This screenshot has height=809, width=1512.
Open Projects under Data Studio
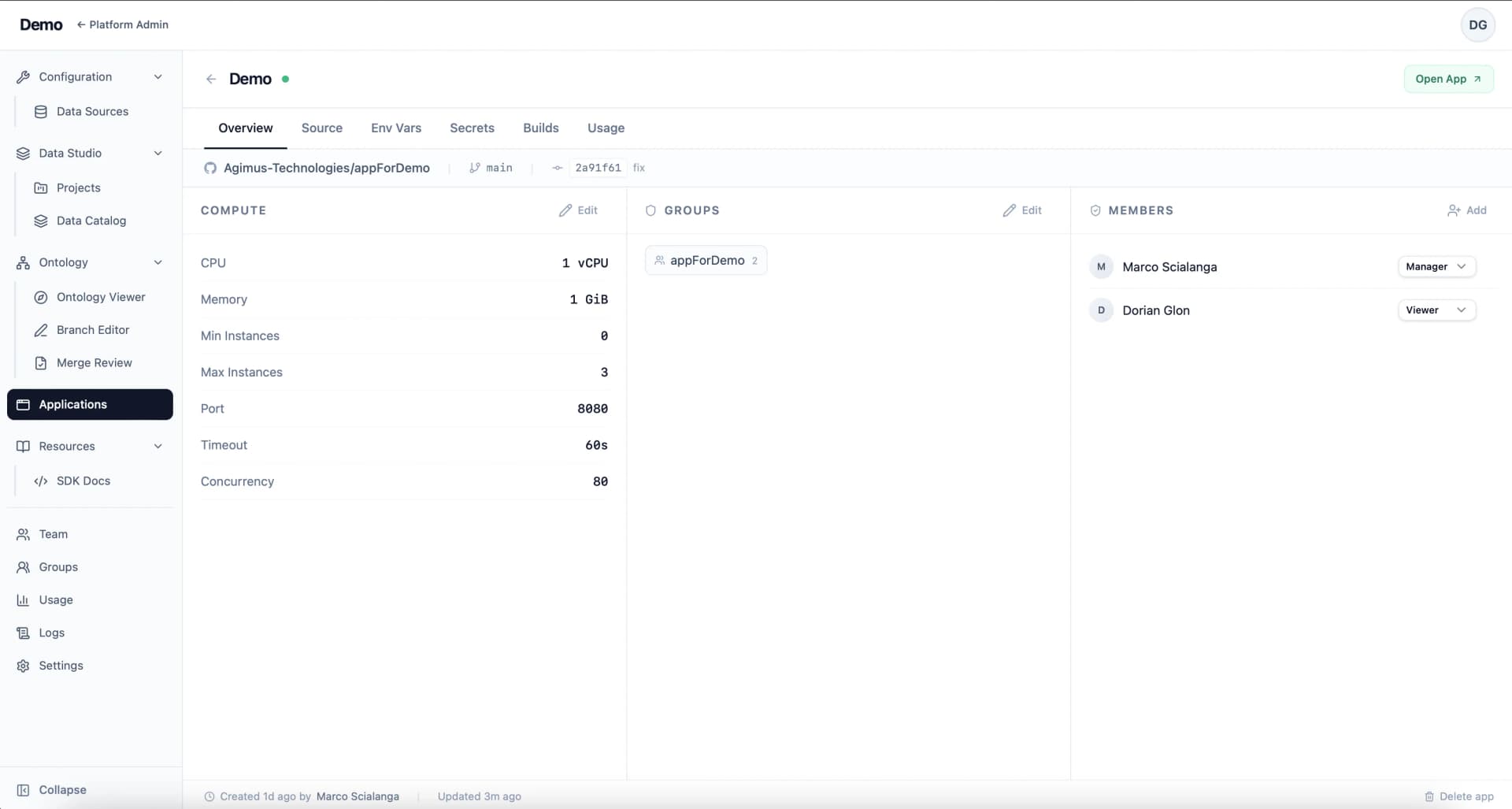point(79,187)
